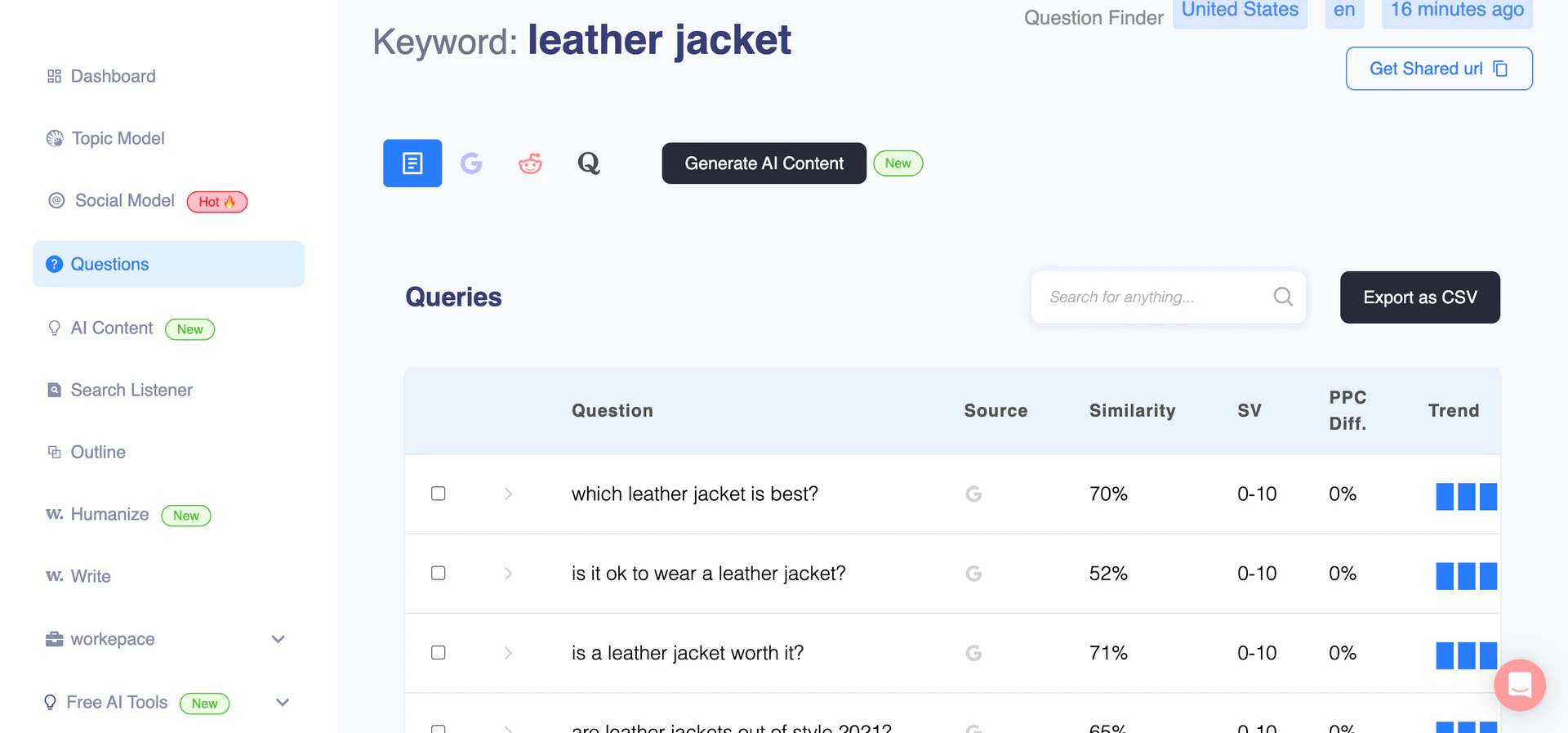Expand the workepace sidebar section
The width and height of the screenshot is (1568, 733).
pos(278,639)
